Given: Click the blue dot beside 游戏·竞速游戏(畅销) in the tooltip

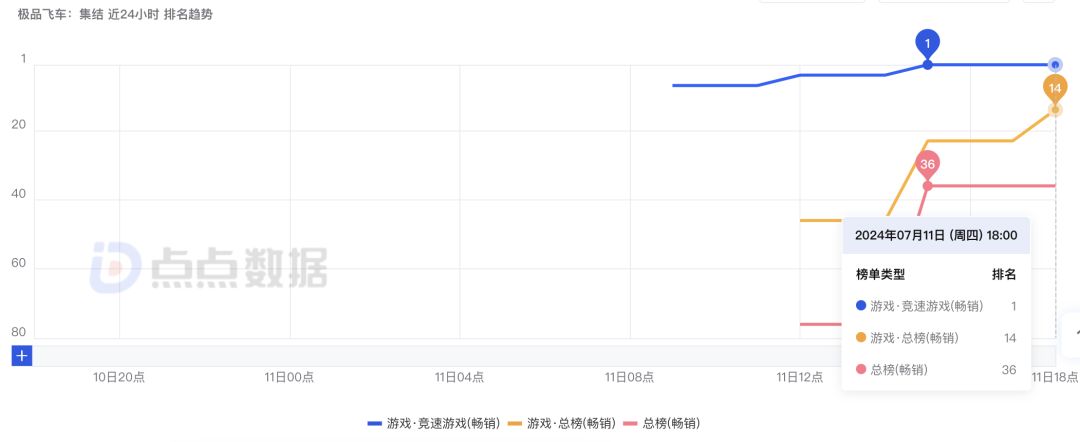Looking at the screenshot, I should coord(861,306).
